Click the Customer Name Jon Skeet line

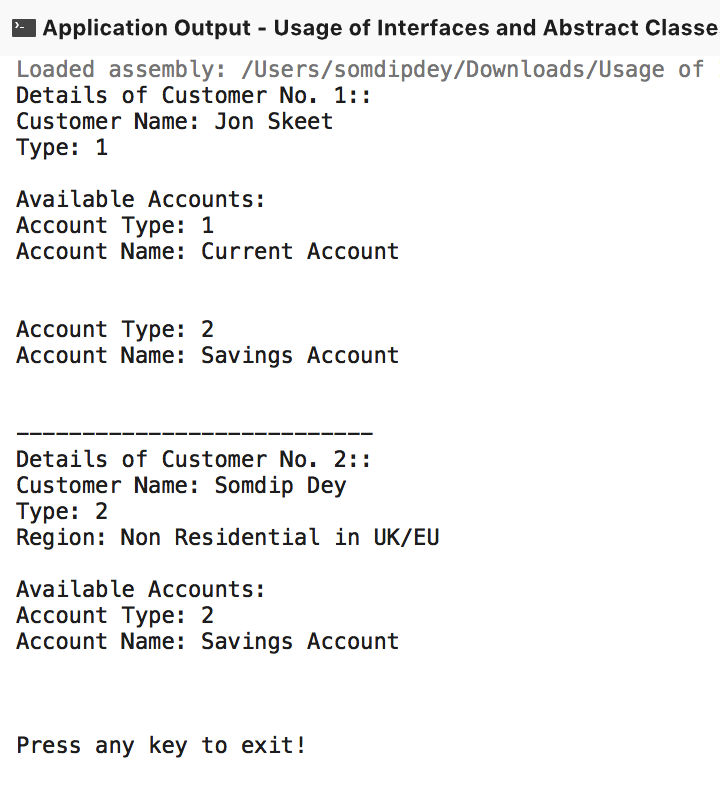coord(174,122)
